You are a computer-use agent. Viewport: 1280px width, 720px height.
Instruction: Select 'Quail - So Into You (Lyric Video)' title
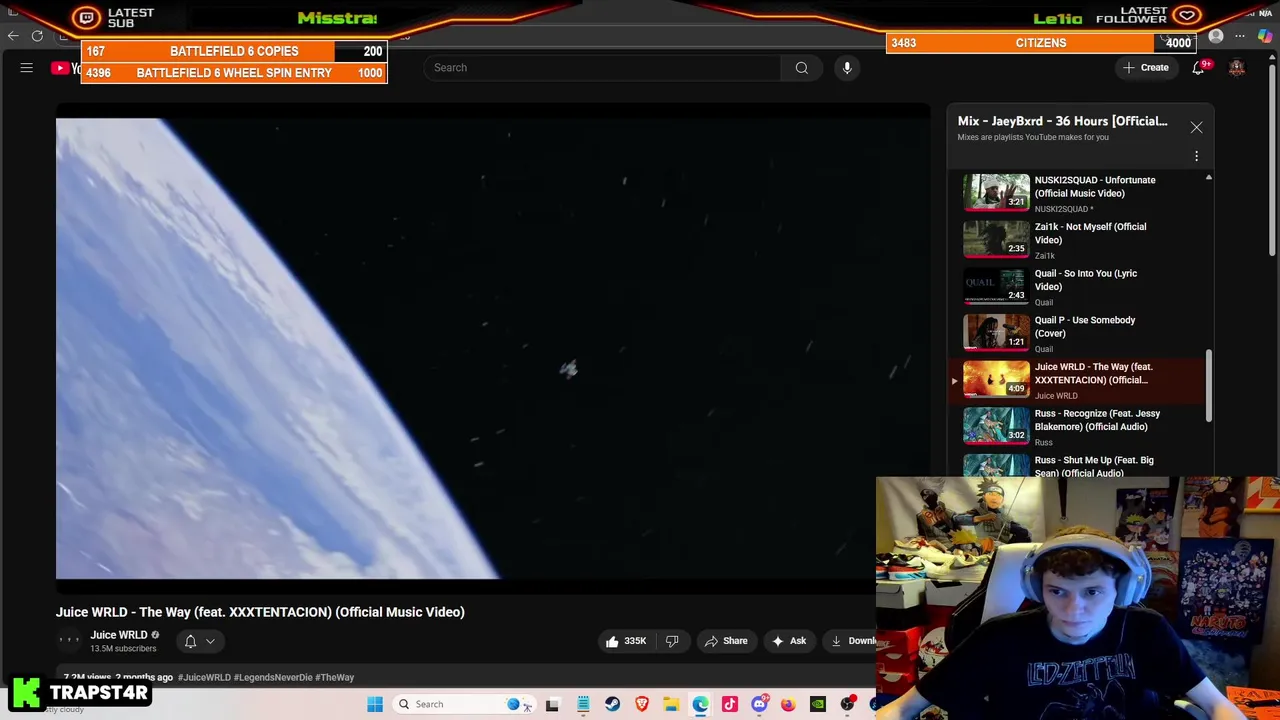[1086, 280]
